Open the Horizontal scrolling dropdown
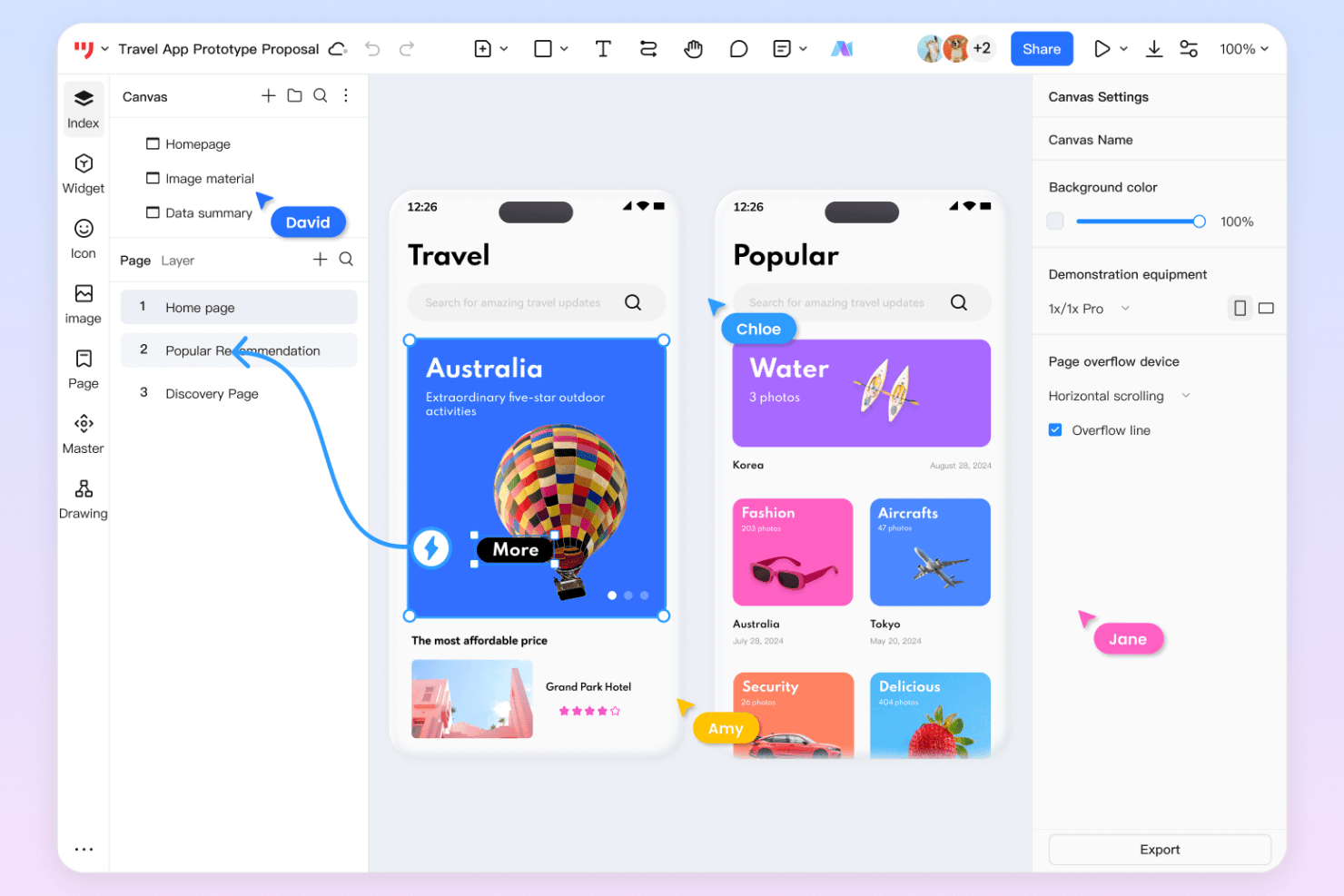The width and height of the screenshot is (1344, 896). click(x=1119, y=396)
